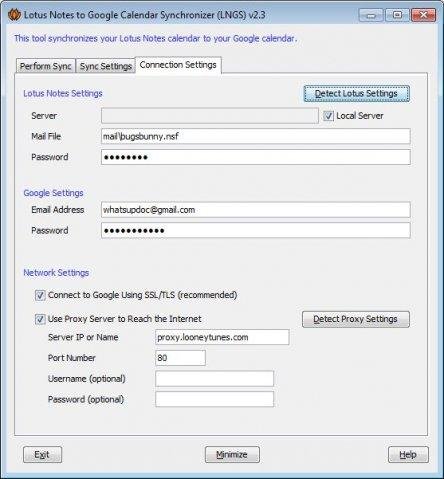Click Detect Proxy Settings button
This screenshot has height=479, width=444.
tap(356, 319)
